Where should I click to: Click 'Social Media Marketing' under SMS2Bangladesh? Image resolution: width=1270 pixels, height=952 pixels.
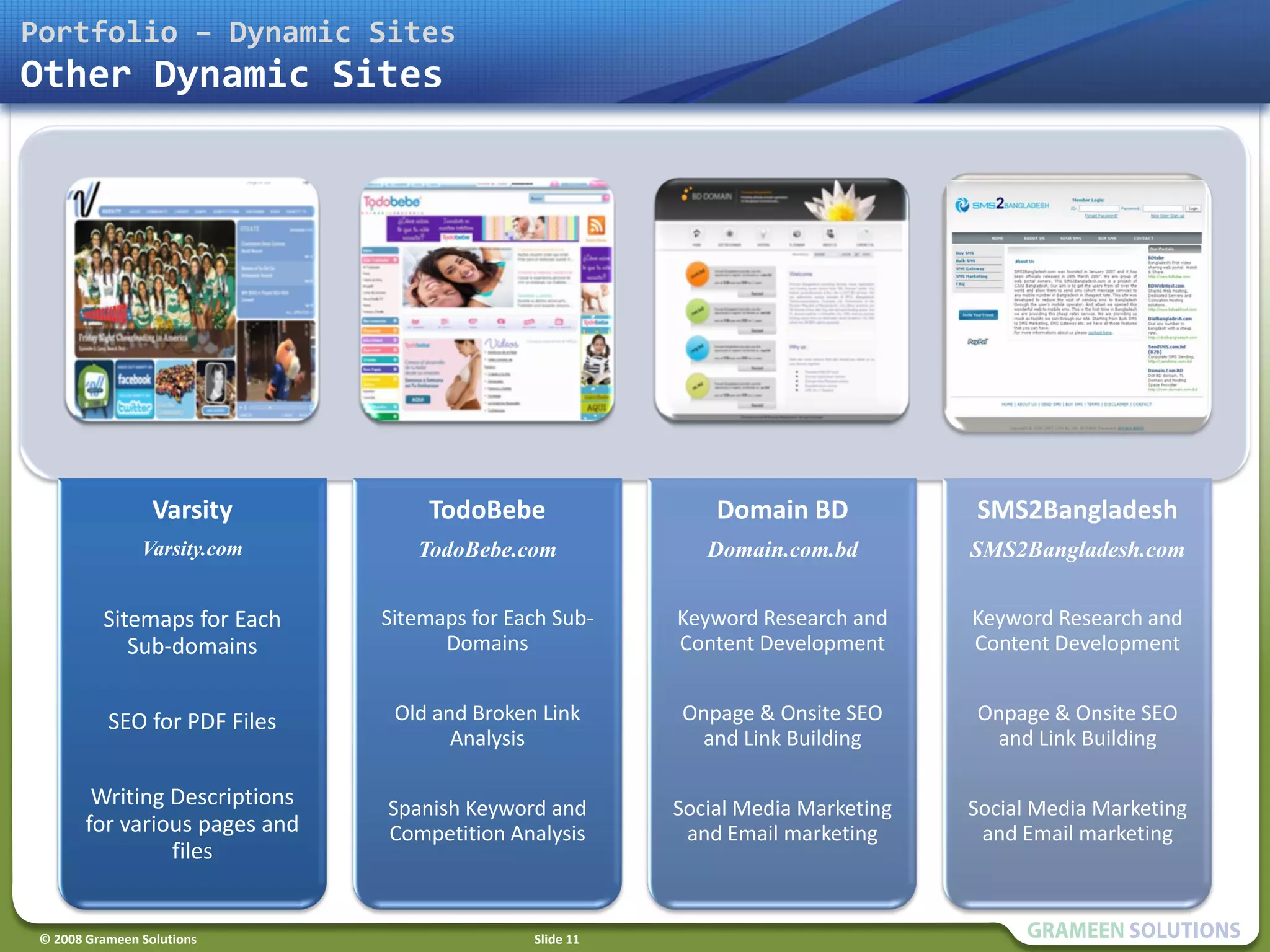point(1077,808)
